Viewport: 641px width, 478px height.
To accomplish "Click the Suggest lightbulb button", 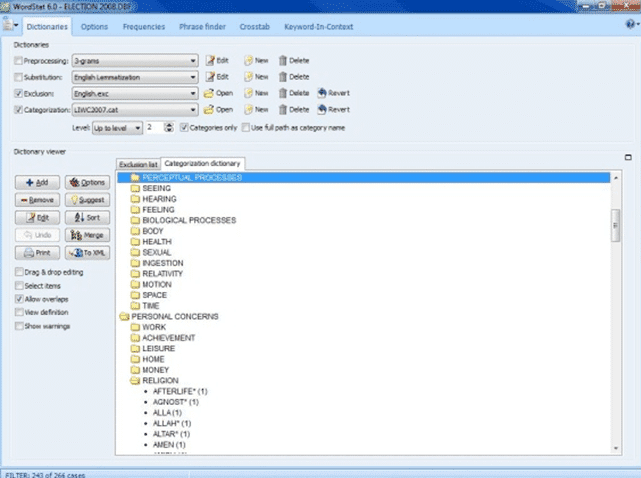I will coord(87,200).
